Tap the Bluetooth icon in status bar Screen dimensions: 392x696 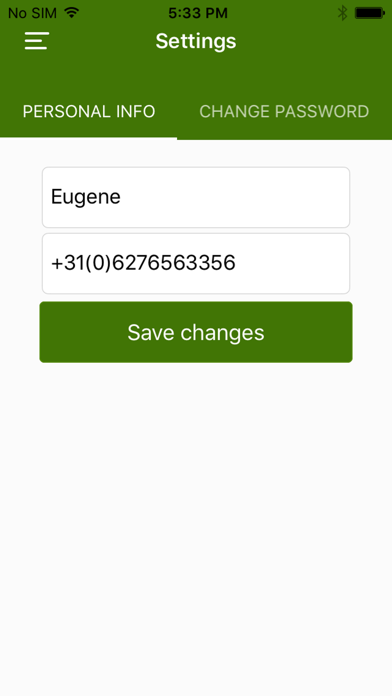click(342, 13)
